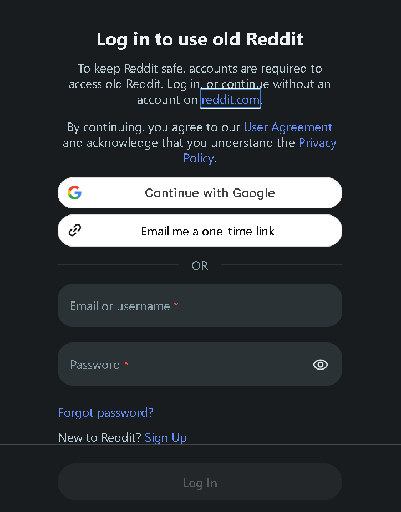Viewport: 401px width, 512px height.
Task: Continue with Google sign-in button
Action: pos(200,193)
